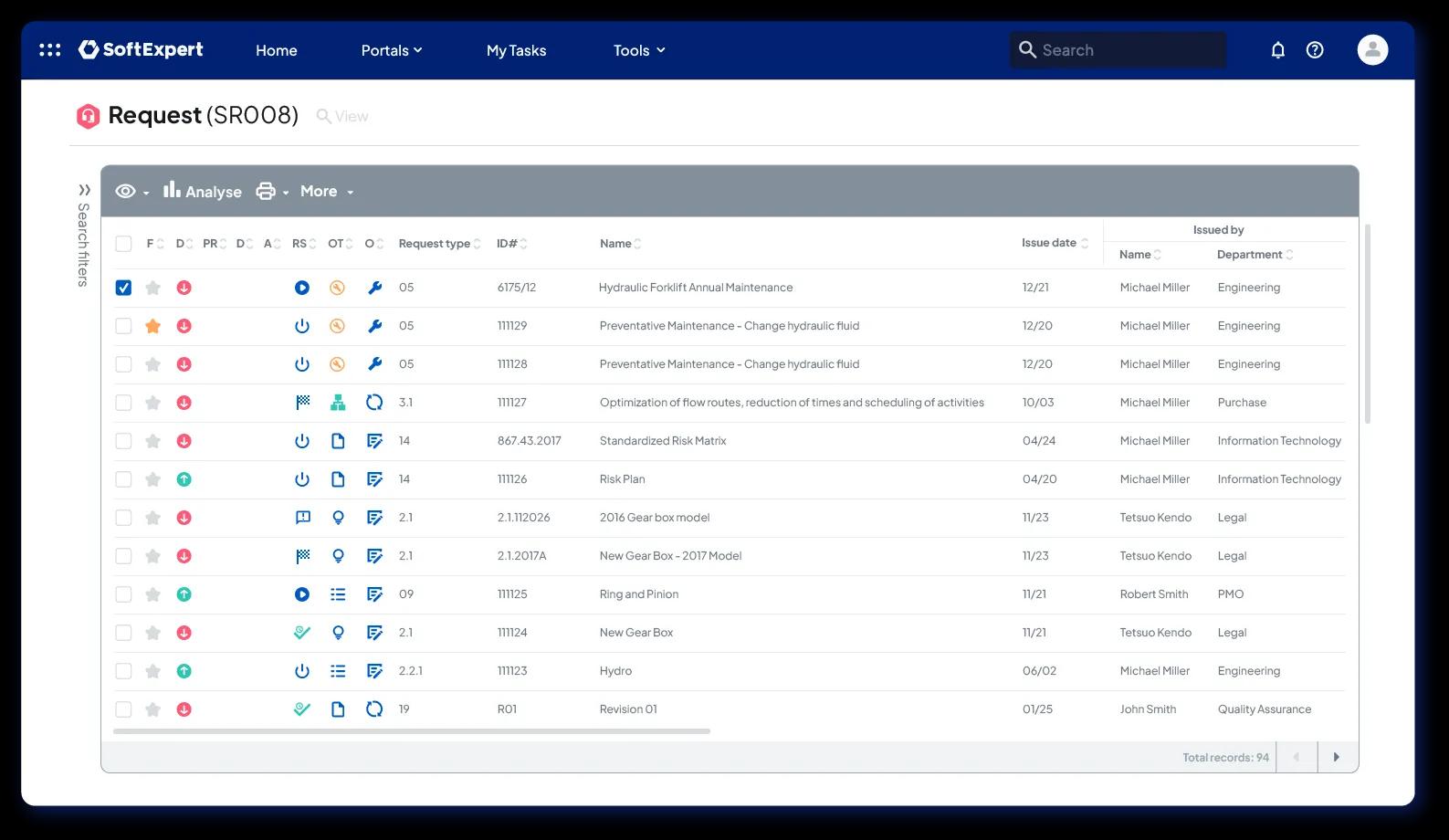Image resolution: width=1449 pixels, height=840 pixels.
Task: Open the More dropdown
Action: 327,191
